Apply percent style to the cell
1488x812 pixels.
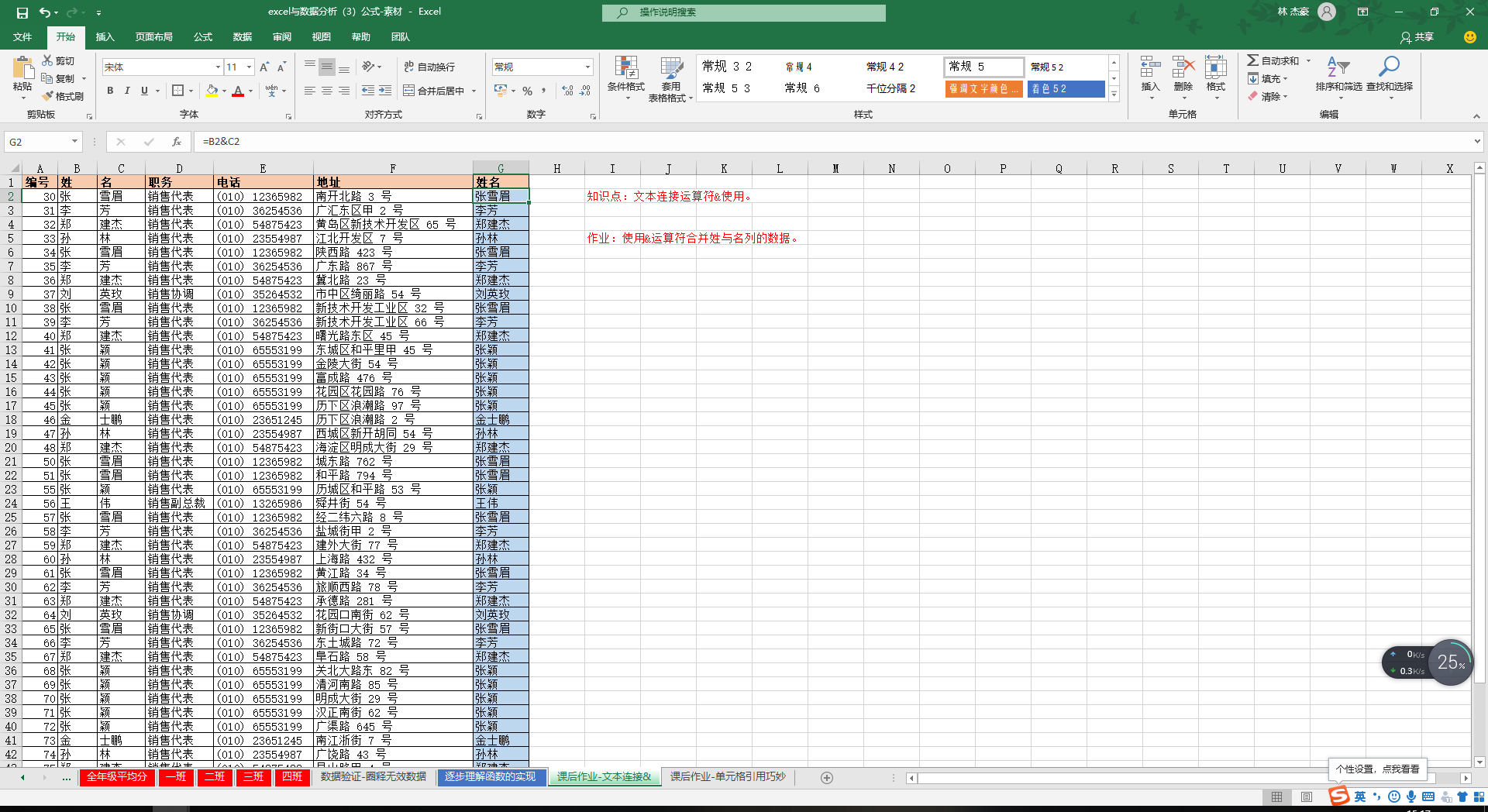[x=527, y=91]
